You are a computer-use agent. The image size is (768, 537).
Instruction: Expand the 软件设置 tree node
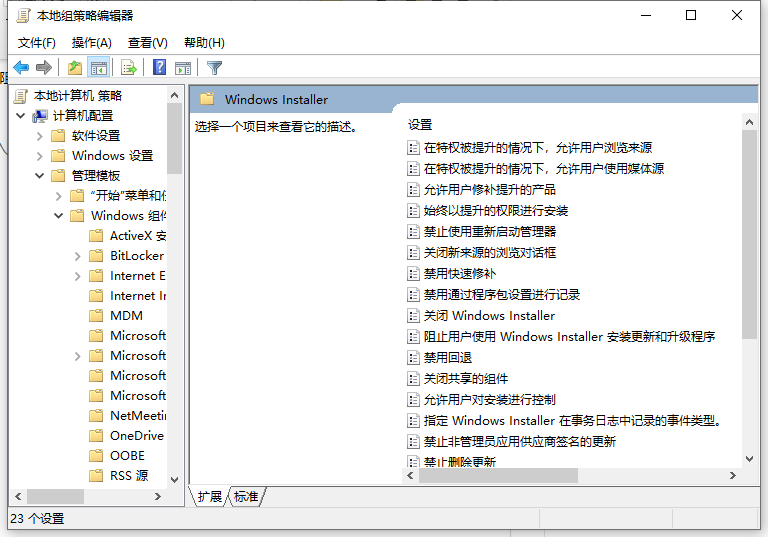pyautogui.click(x=40, y=136)
